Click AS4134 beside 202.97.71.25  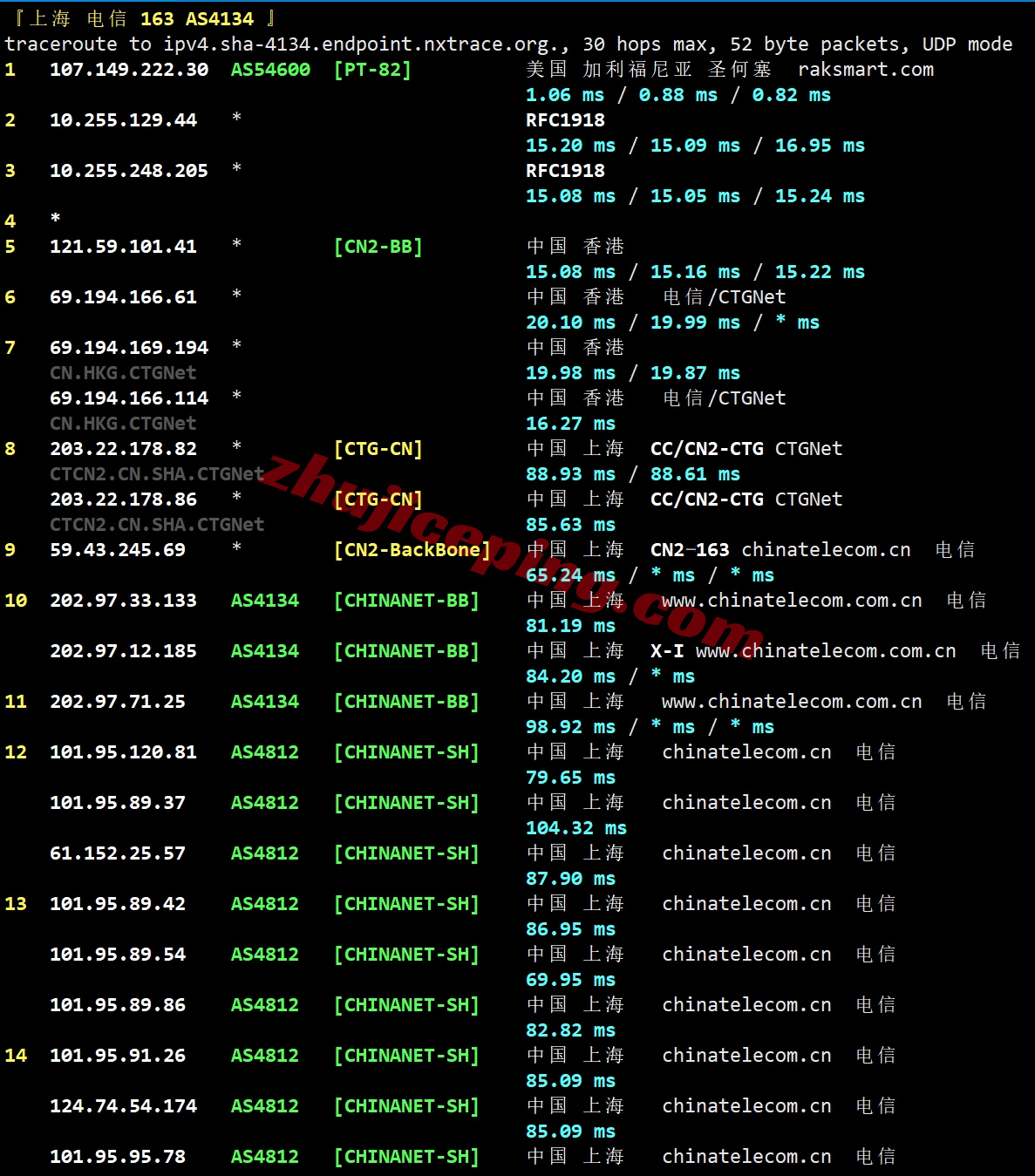pyautogui.click(x=265, y=702)
